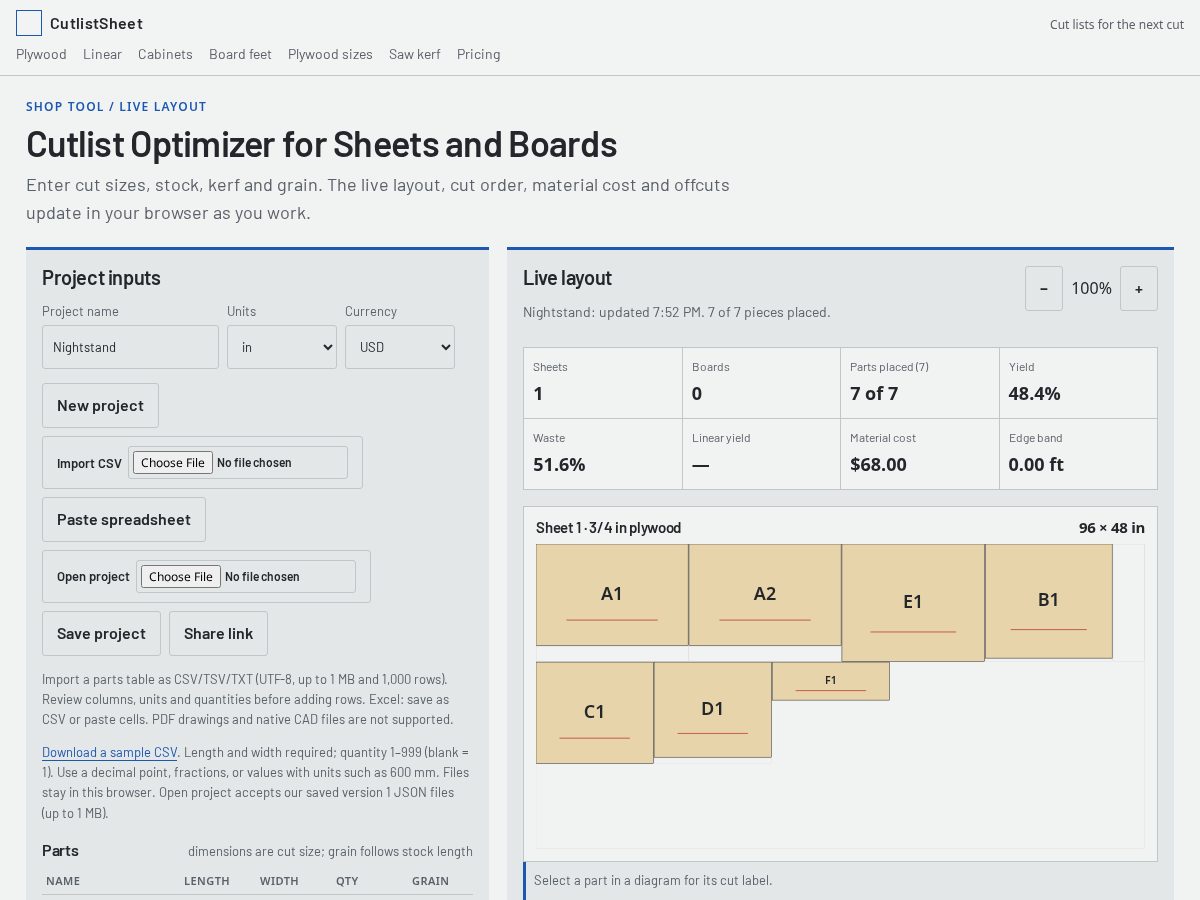The image size is (1200, 900).
Task: Open the Plywood nav item
Action: click(41, 54)
